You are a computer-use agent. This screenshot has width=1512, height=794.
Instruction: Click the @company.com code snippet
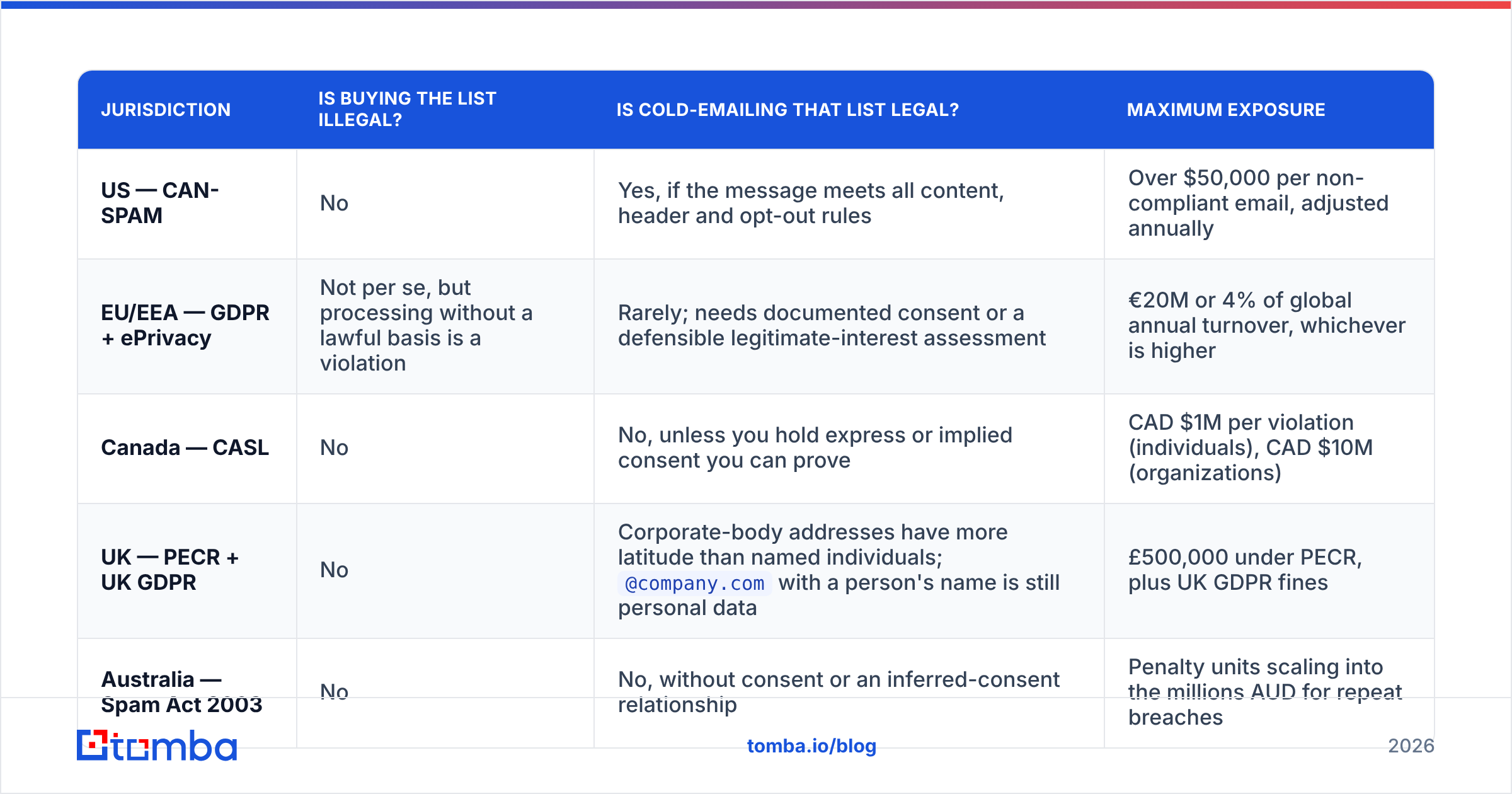pos(694,584)
